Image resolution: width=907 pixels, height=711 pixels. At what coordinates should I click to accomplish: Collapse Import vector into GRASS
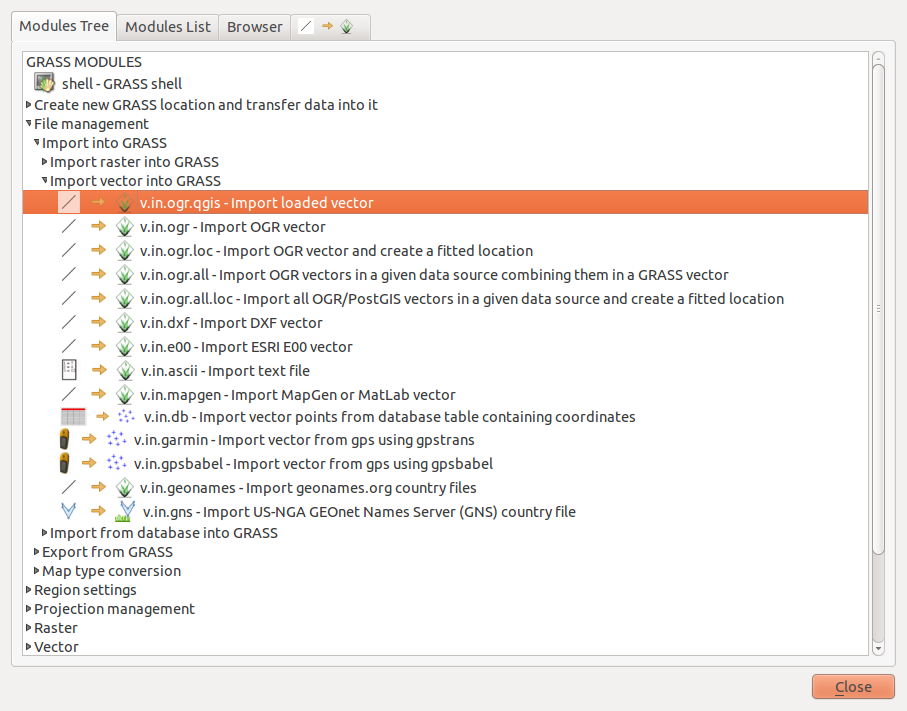pyautogui.click(x=44, y=181)
